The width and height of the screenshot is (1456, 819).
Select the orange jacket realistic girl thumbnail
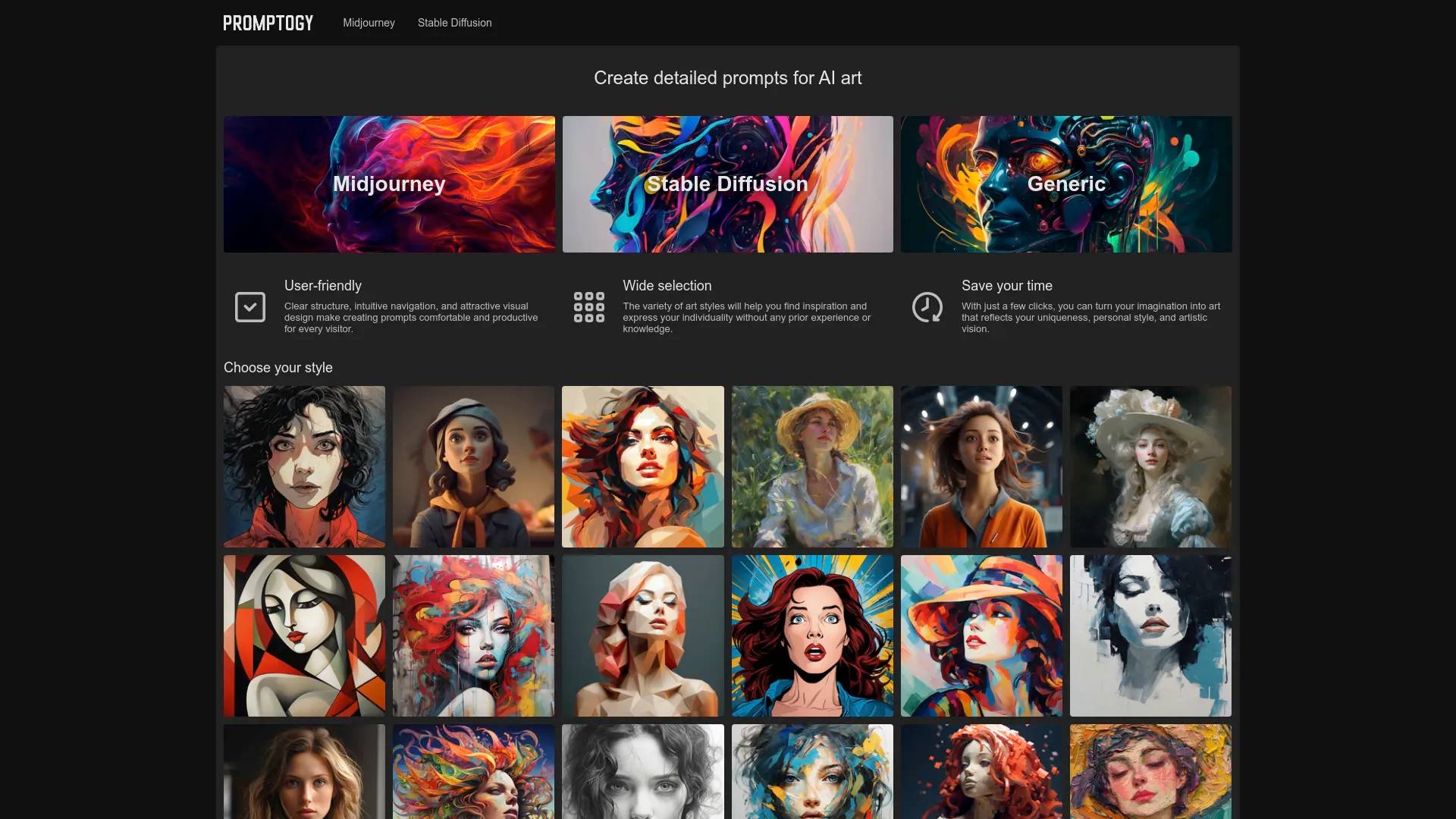click(981, 466)
